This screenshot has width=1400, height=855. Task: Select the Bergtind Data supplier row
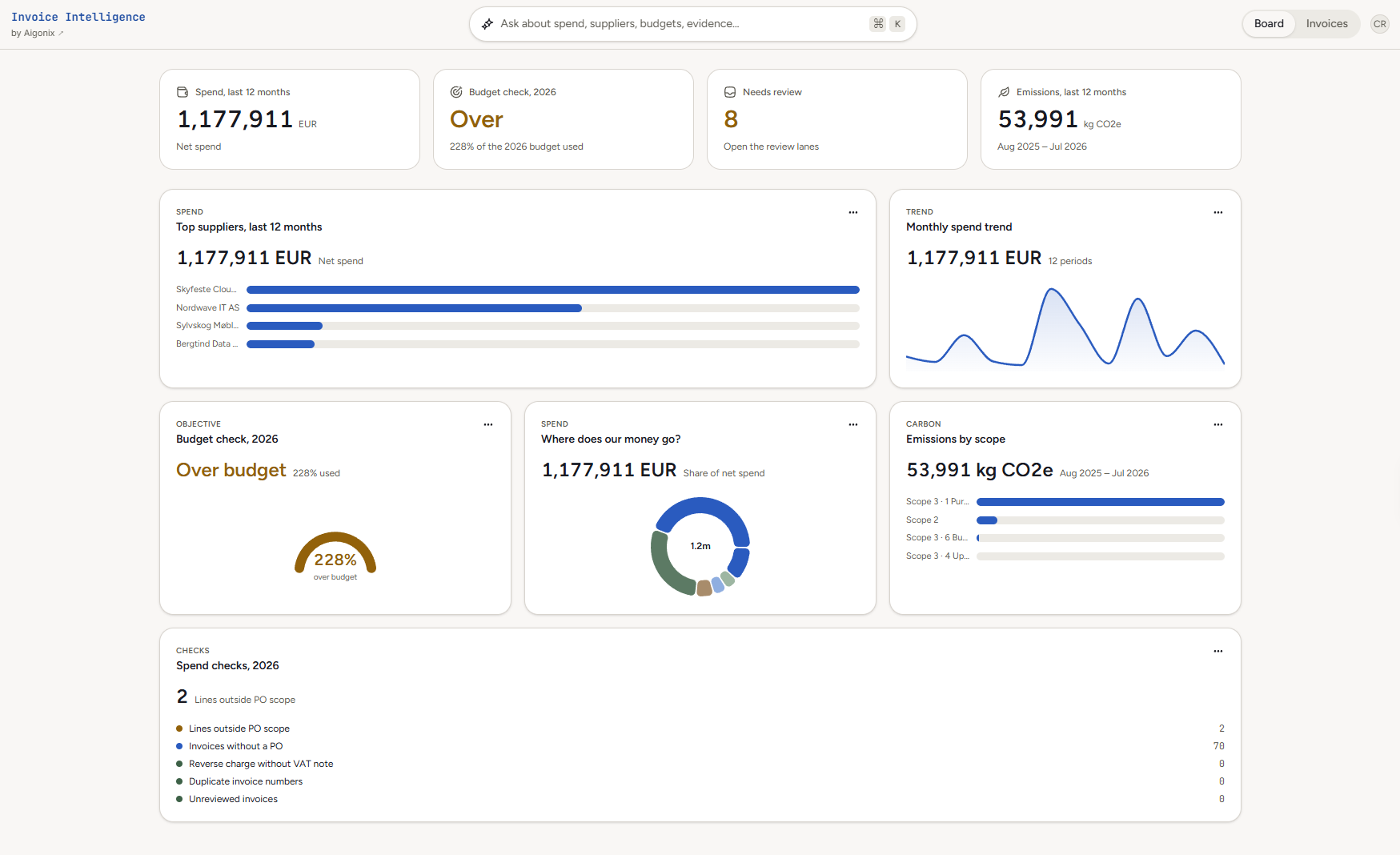[518, 344]
